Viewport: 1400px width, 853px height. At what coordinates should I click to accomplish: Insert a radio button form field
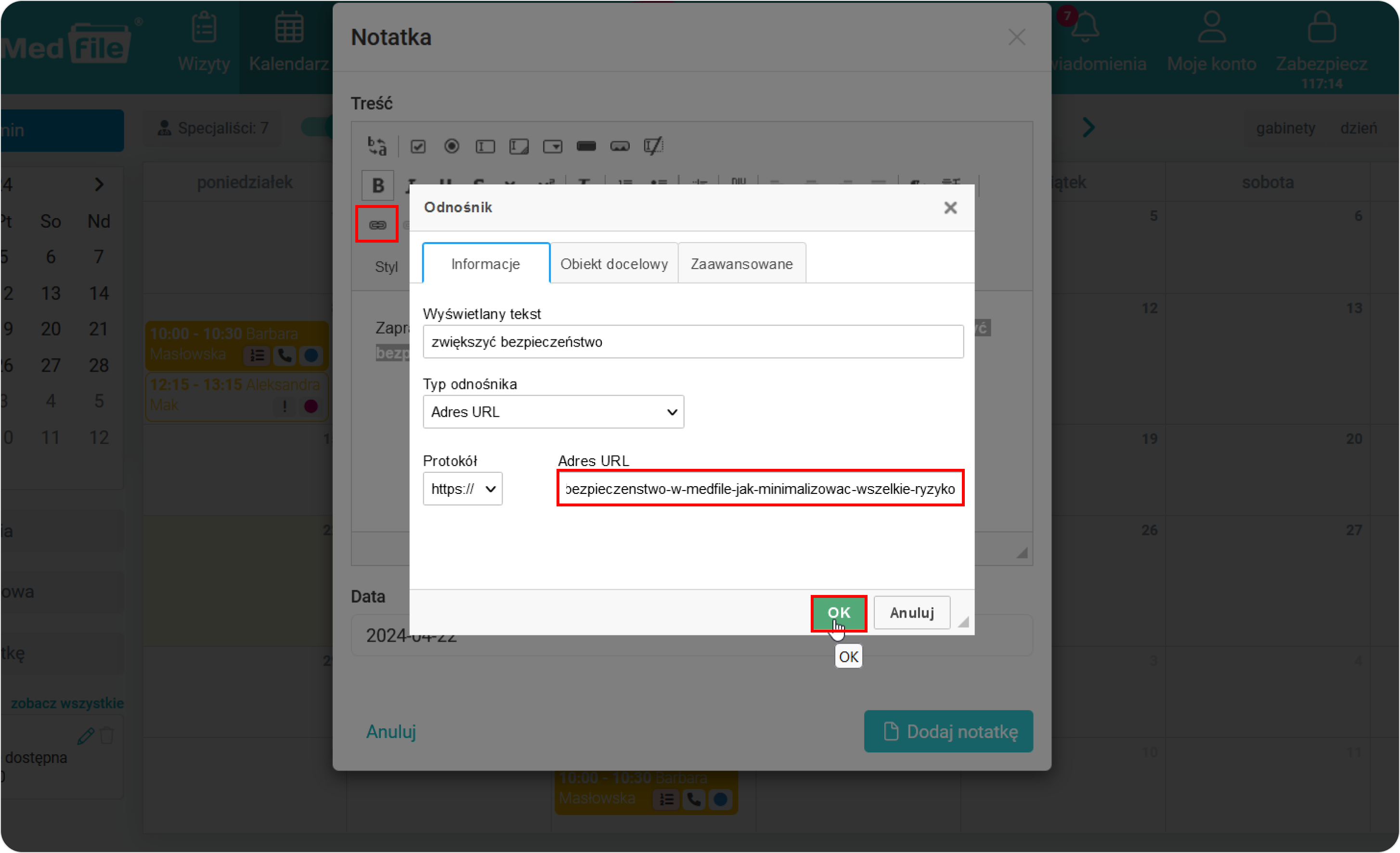(452, 147)
